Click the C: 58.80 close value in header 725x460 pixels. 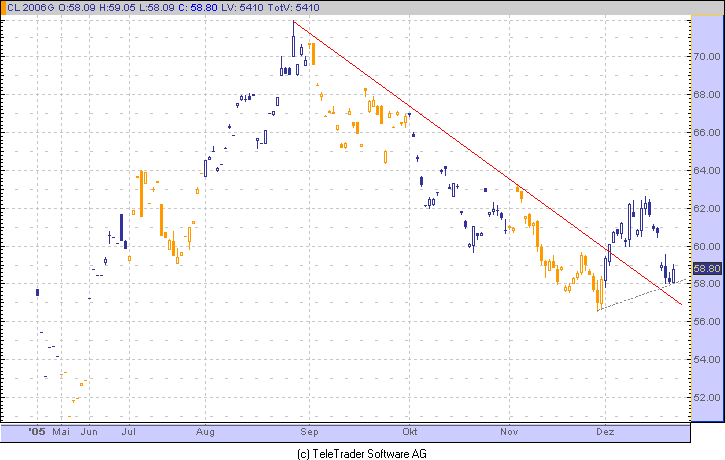coord(198,8)
